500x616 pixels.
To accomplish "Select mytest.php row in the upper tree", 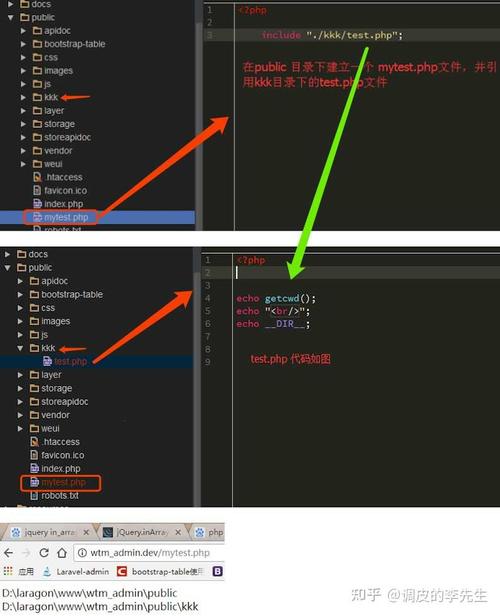I will 97,217.
